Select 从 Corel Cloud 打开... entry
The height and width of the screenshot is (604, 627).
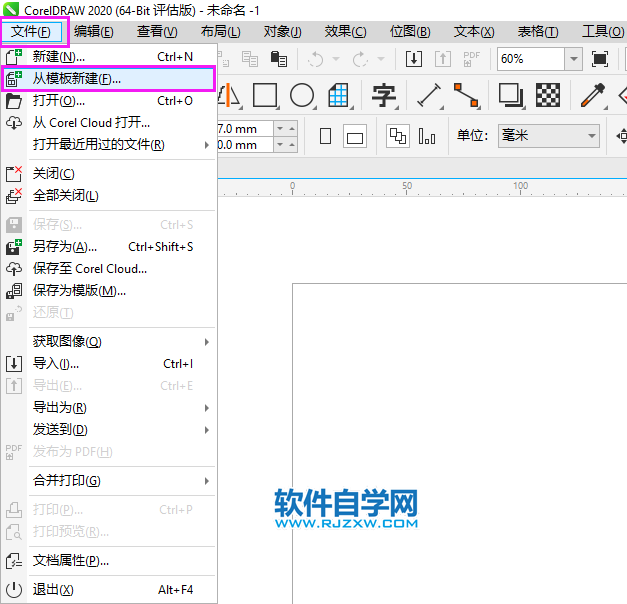(109, 123)
